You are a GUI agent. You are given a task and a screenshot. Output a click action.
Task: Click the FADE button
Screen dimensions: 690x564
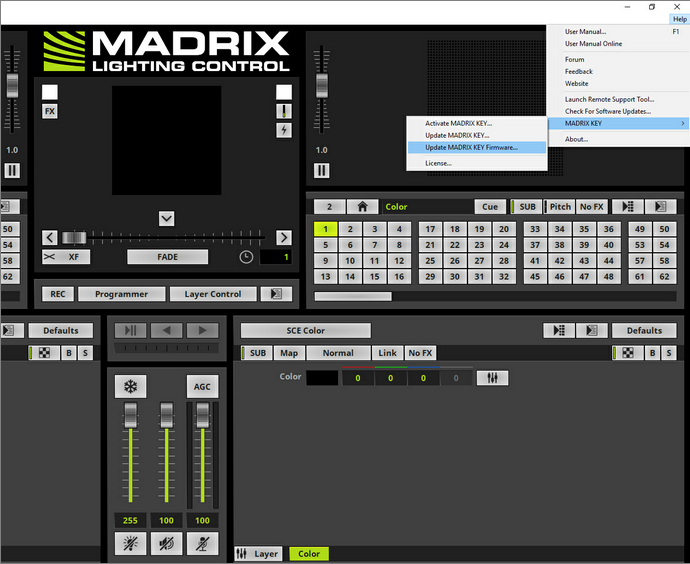click(x=167, y=257)
